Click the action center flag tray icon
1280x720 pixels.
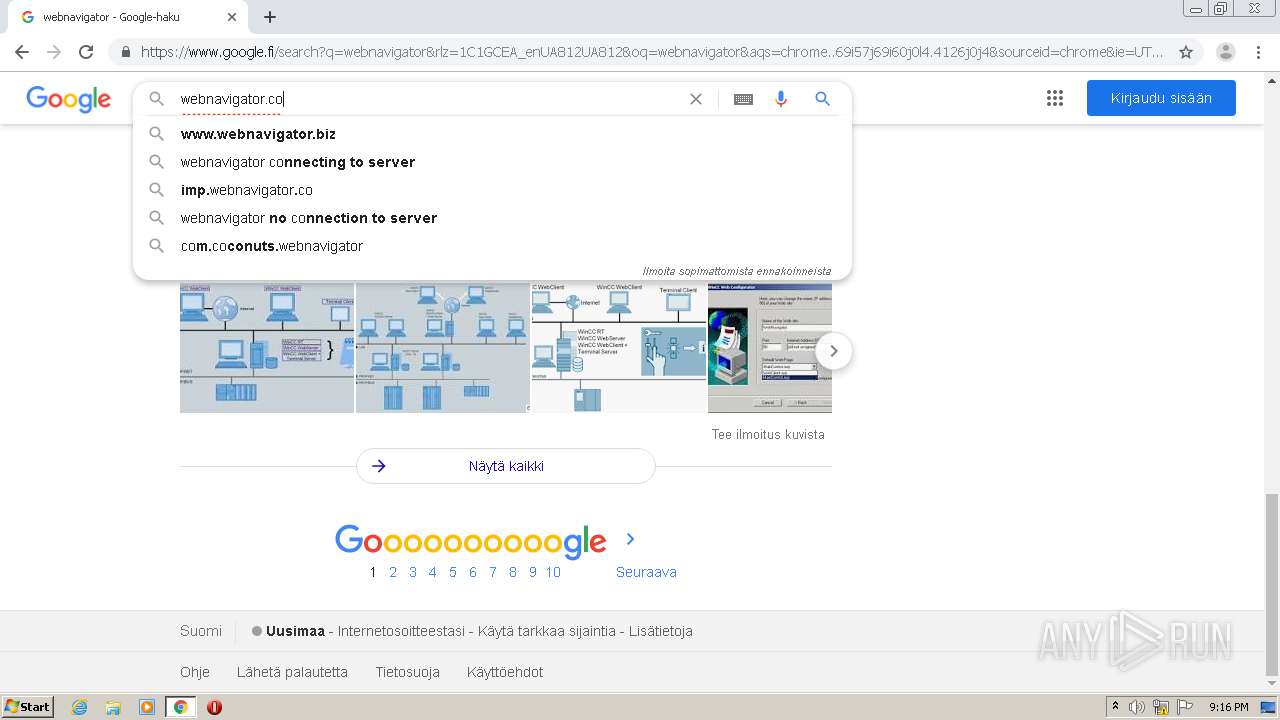(1184, 707)
